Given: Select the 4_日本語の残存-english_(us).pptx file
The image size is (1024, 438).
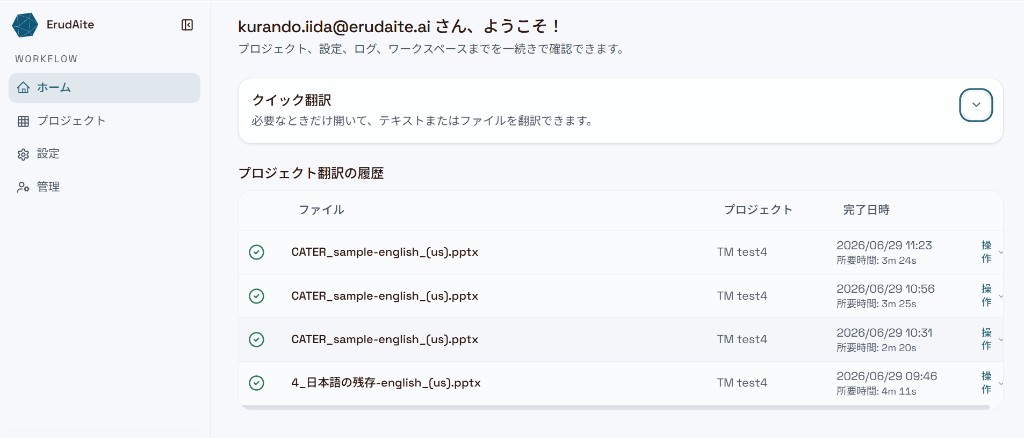Looking at the screenshot, I should click(386, 383).
